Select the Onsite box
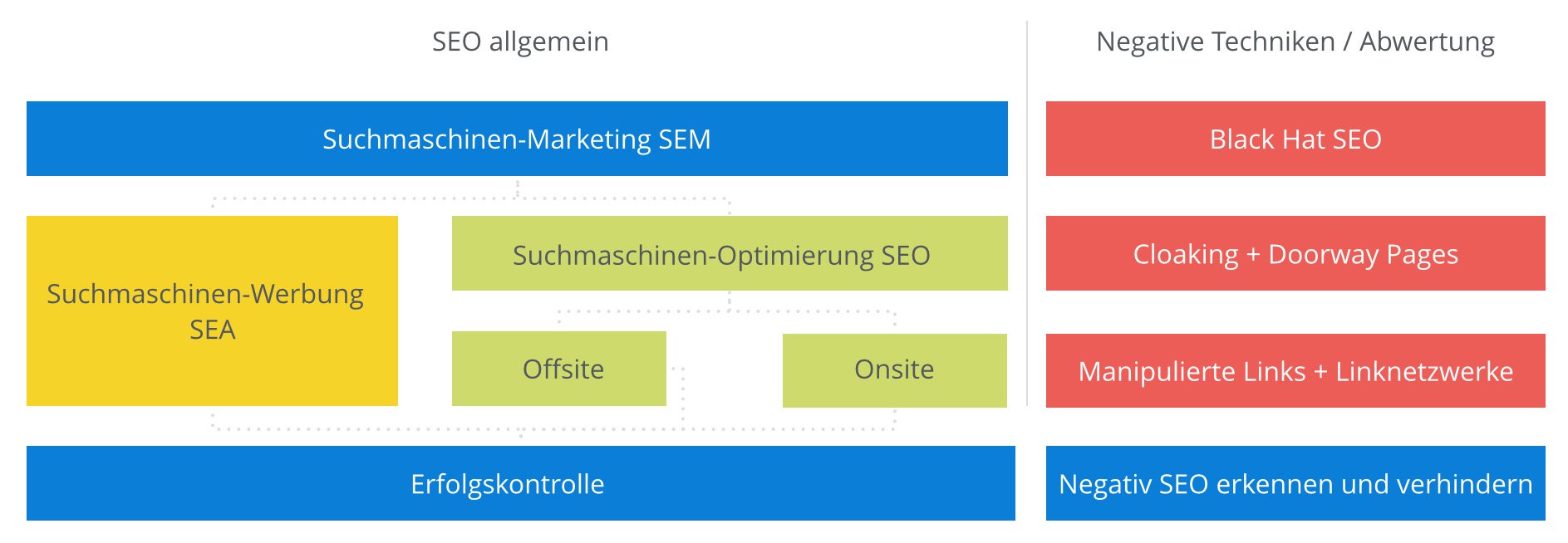 894,370
